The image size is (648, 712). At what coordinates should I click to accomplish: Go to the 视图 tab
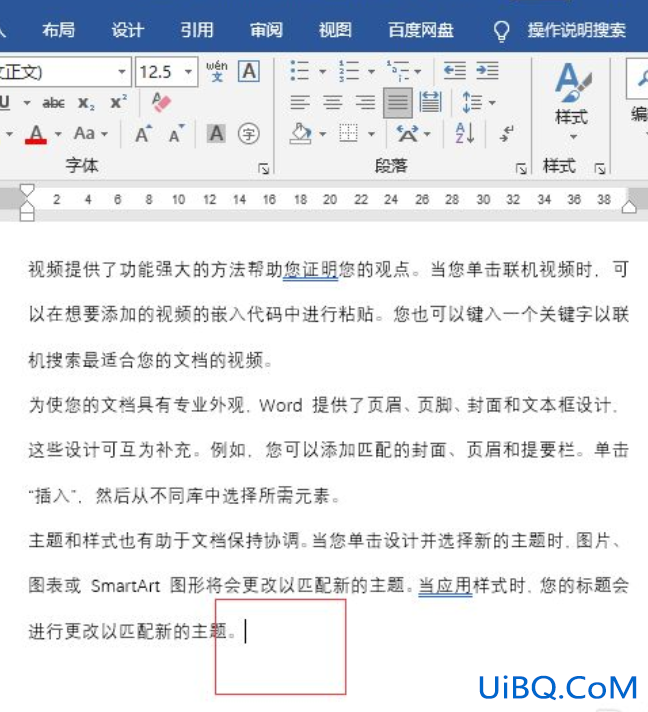335,30
